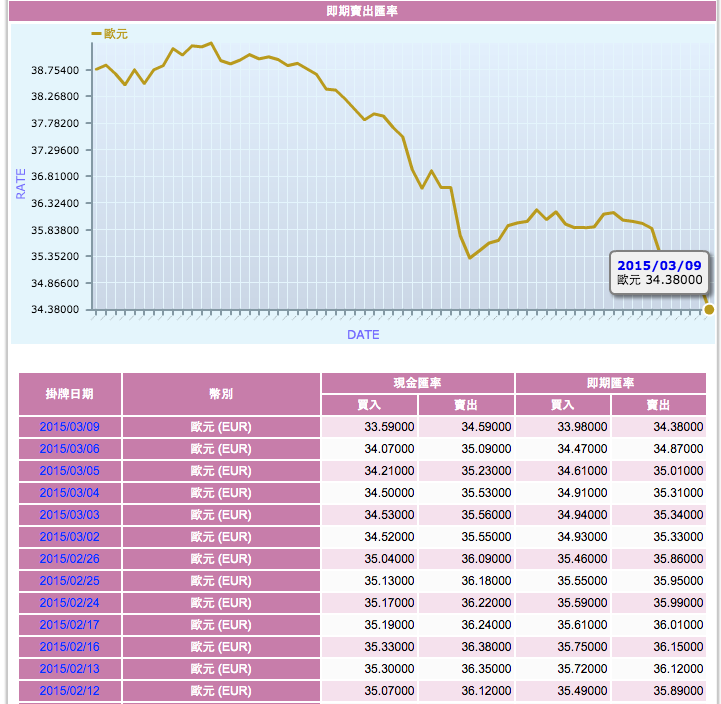Click the 賣出 header under 即期匯率

point(658,405)
